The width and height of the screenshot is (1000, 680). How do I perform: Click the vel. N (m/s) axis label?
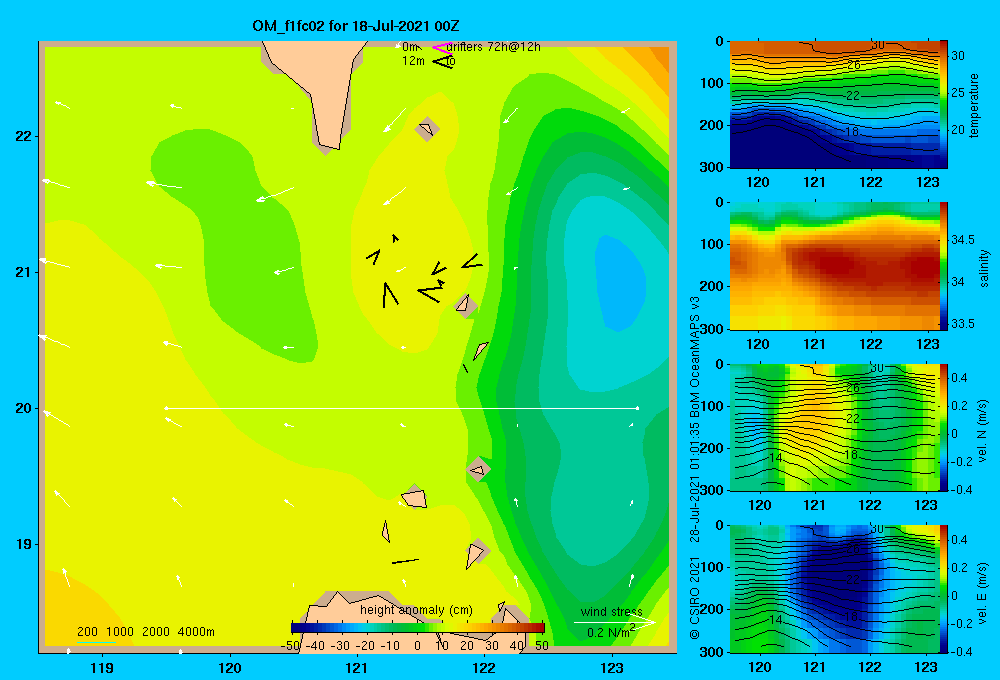click(x=983, y=431)
